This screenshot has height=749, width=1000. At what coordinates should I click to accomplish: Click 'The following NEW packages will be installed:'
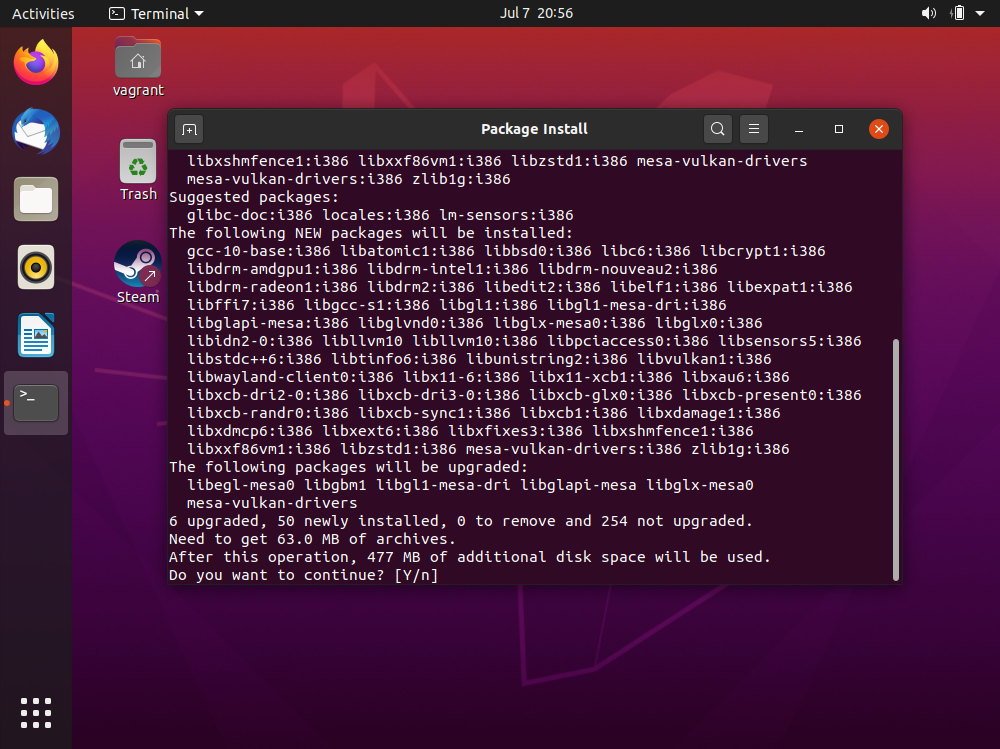tap(371, 233)
